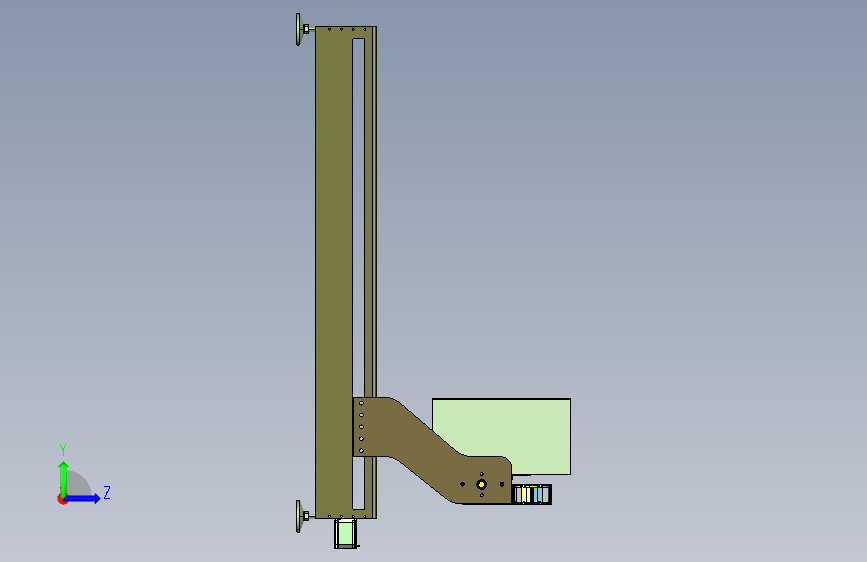867x562 pixels.
Task: Select the light green motor below the column
Action: click(x=346, y=533)
